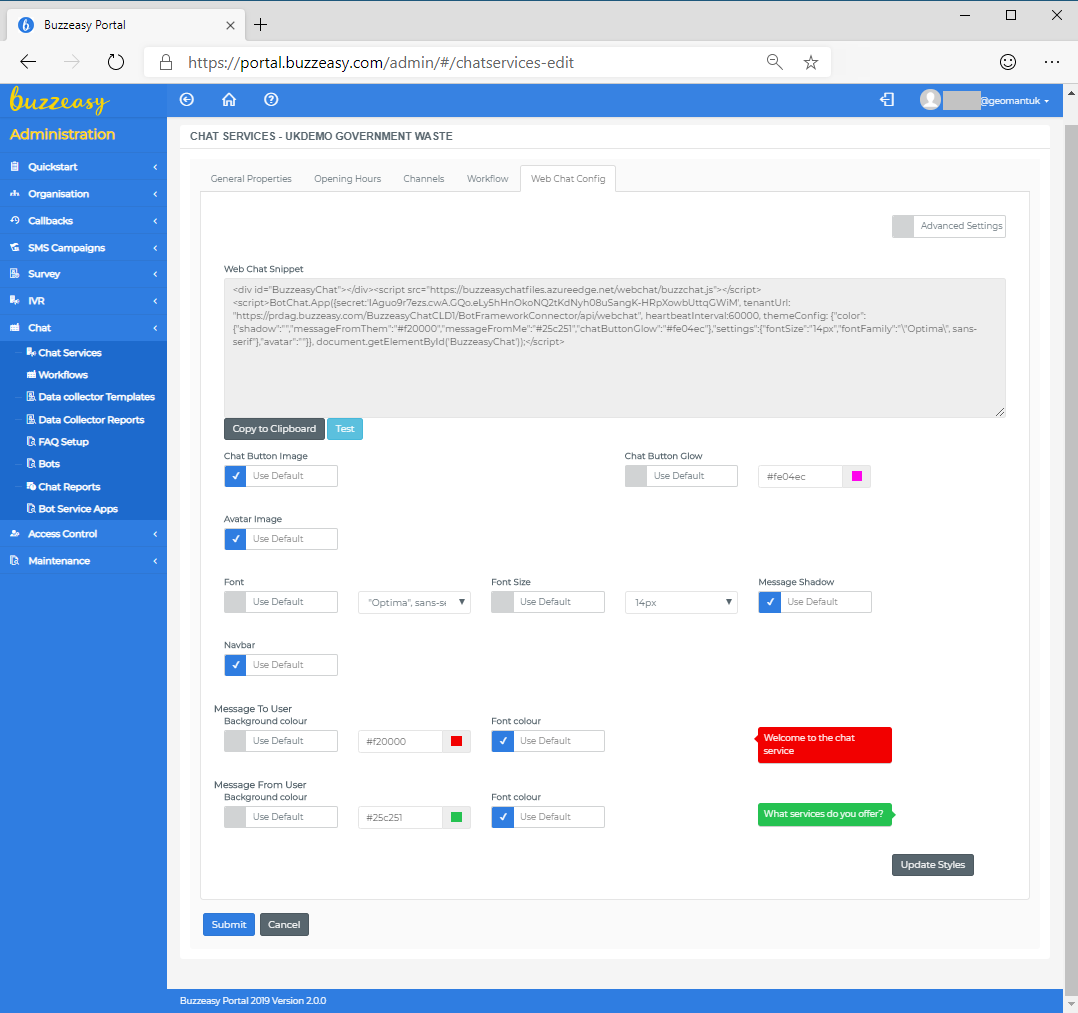Enable Use Default for Font Size
This screenshot has height=1013, width=1078.
pyautogui.click(x=503, y=602)
